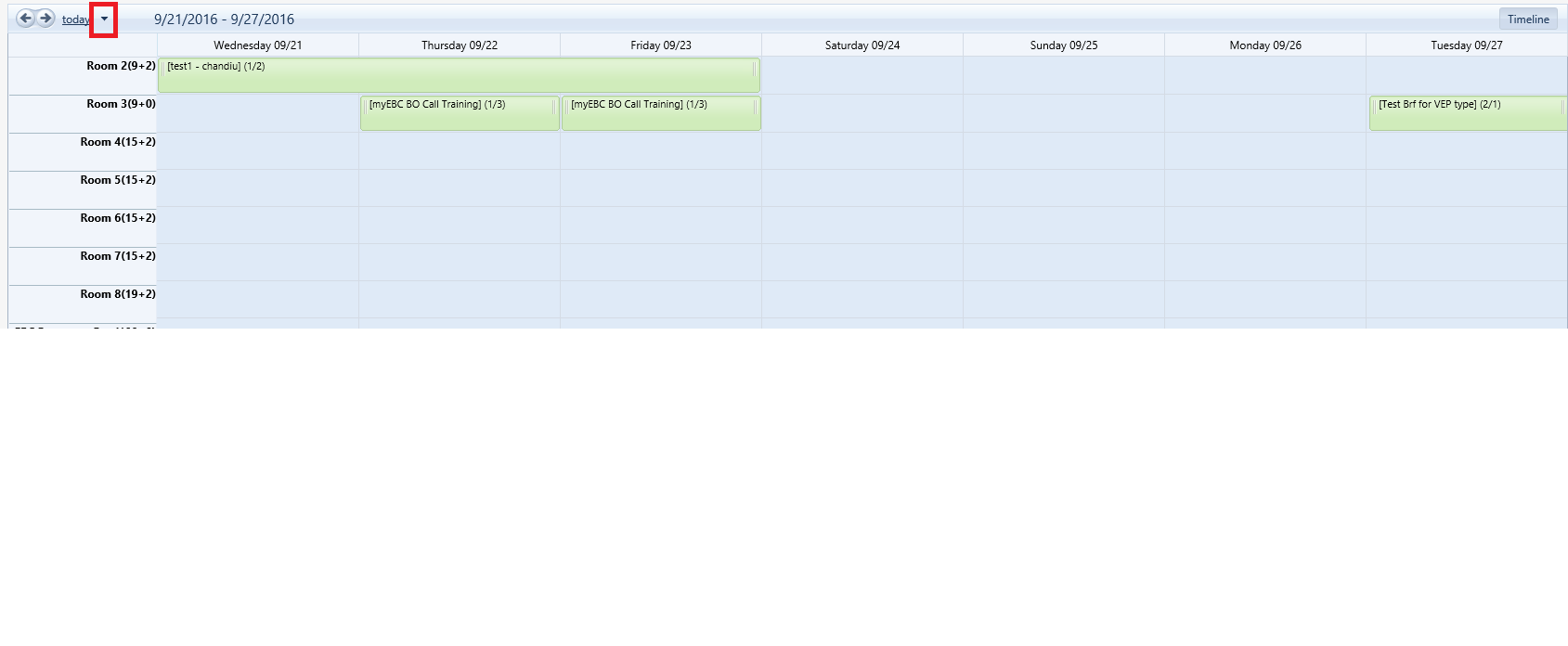Open the Test Brf for VEP type booking

(1467, 113)
